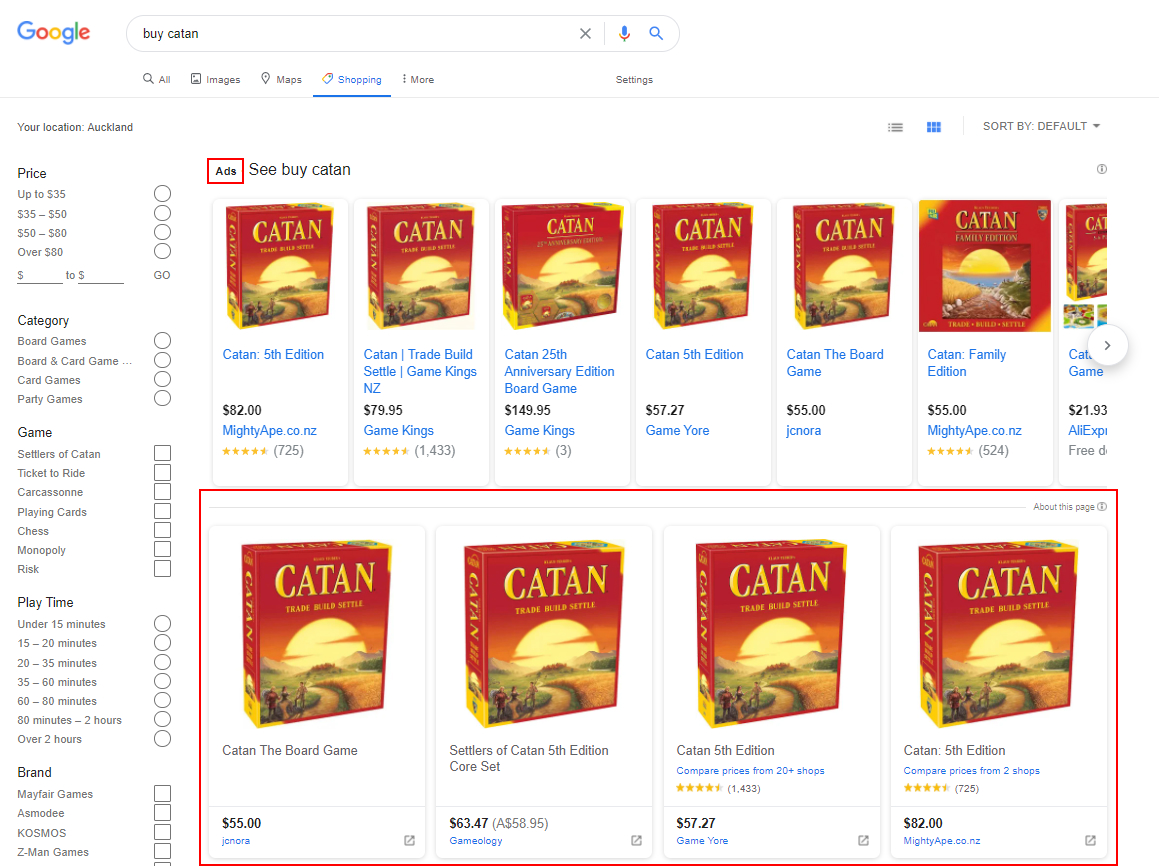Screen dimensions: 1159x866
Task: Open jcnora listing external link icon
Action: [x=409, y=840]
